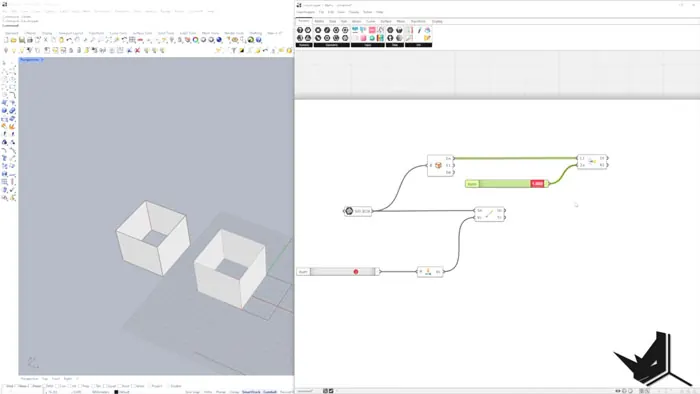700x394 pixels.
Task: Click the Box parameter component on Grasshopper canvas
Action: [358, 211]
